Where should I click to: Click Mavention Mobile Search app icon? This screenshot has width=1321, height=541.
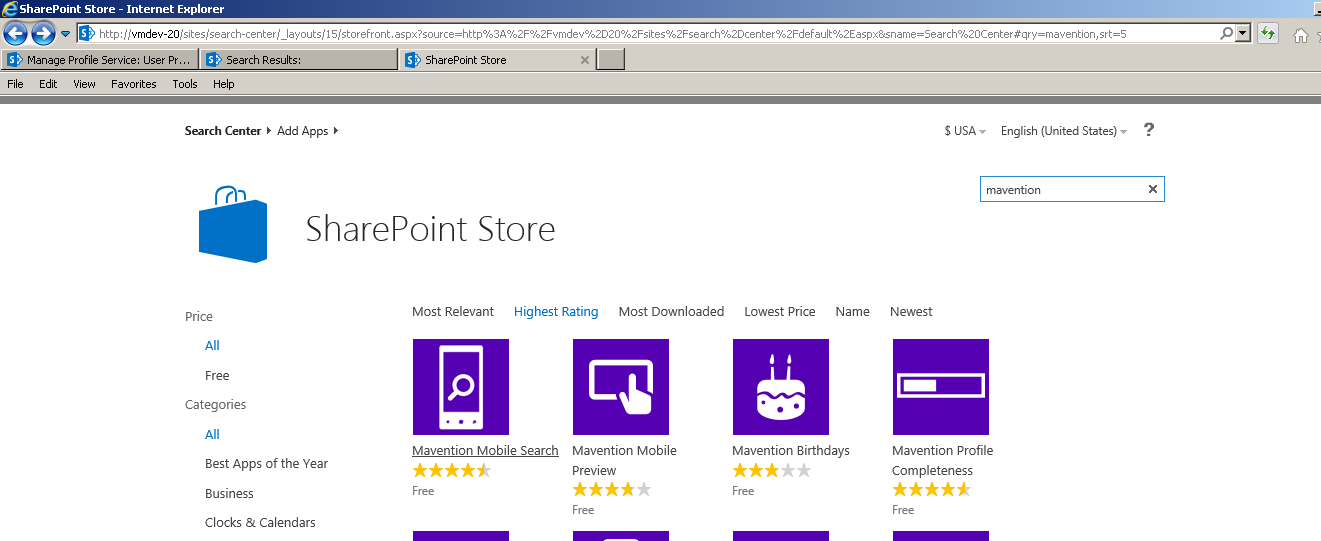[x=461, y=387]
